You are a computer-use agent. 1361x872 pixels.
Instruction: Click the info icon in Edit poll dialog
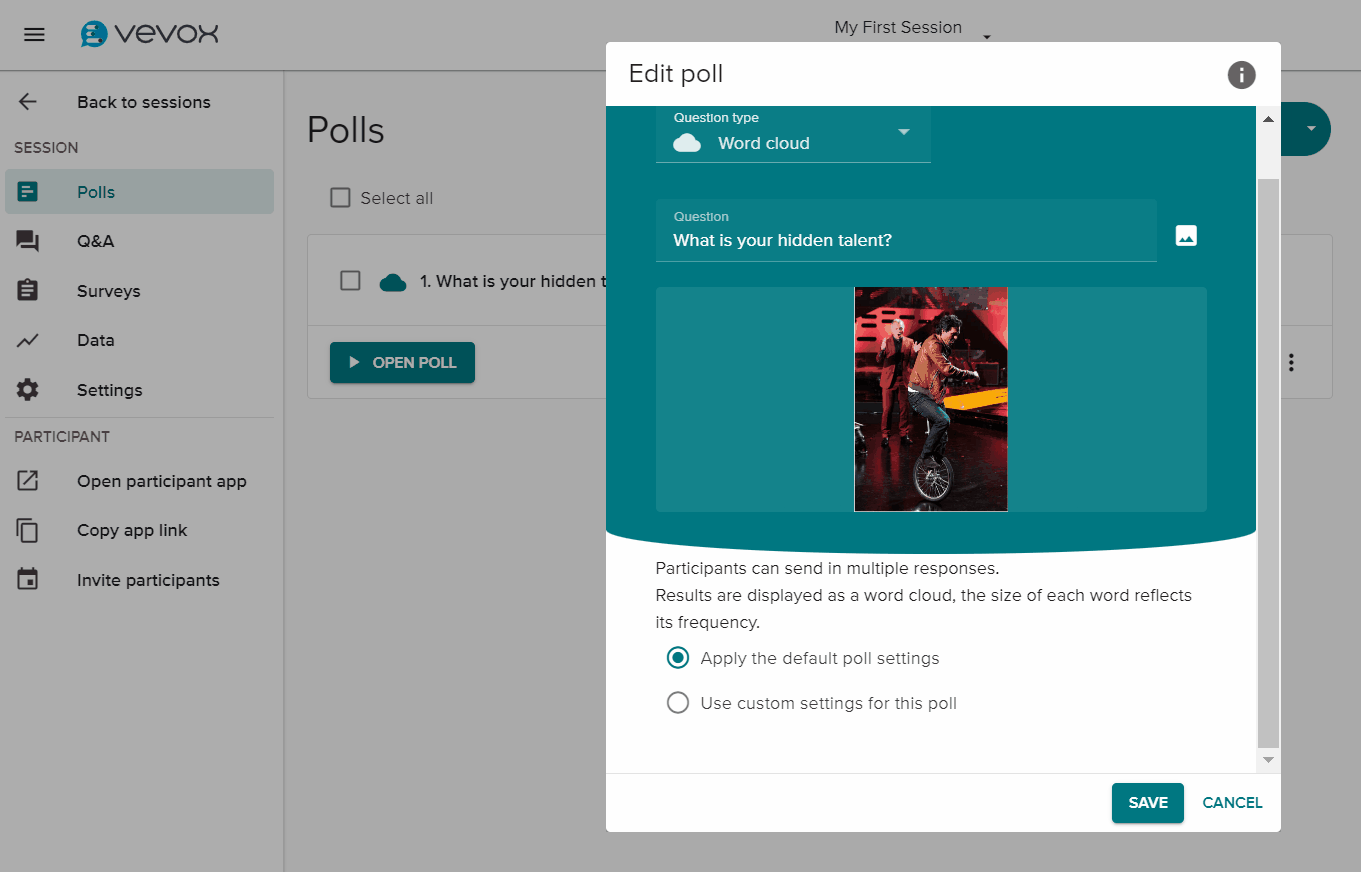click(1241, 74)
